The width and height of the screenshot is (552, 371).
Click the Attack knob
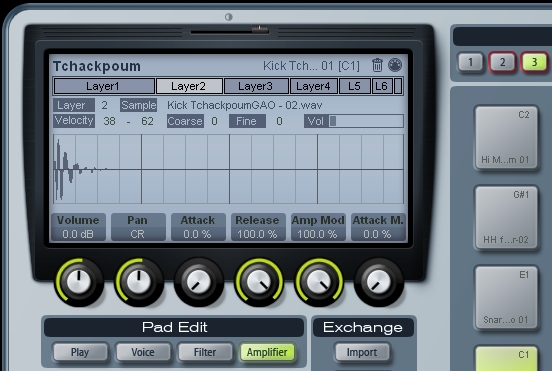click(199, 282)
